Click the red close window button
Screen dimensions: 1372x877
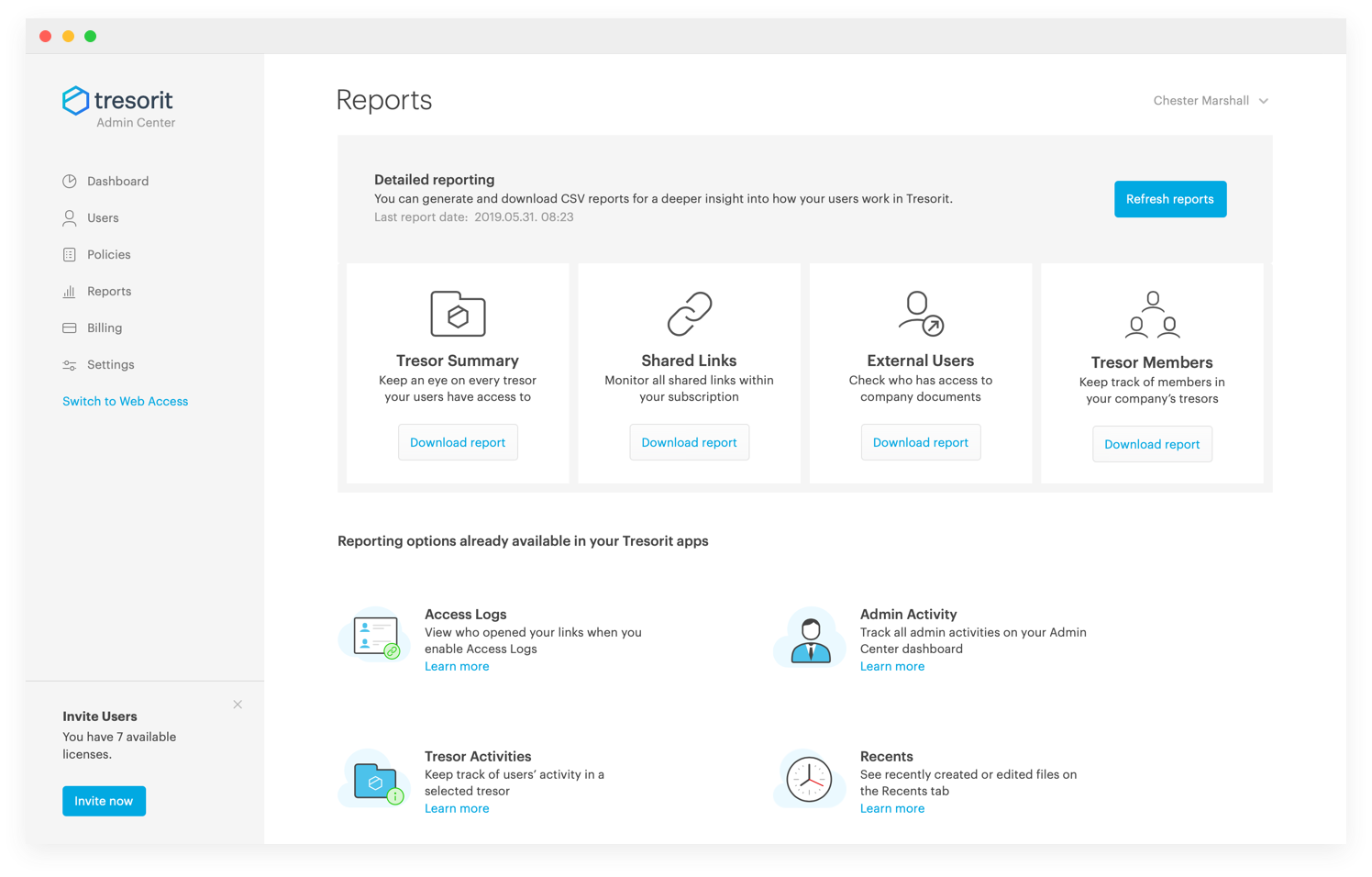click(46, 37)
